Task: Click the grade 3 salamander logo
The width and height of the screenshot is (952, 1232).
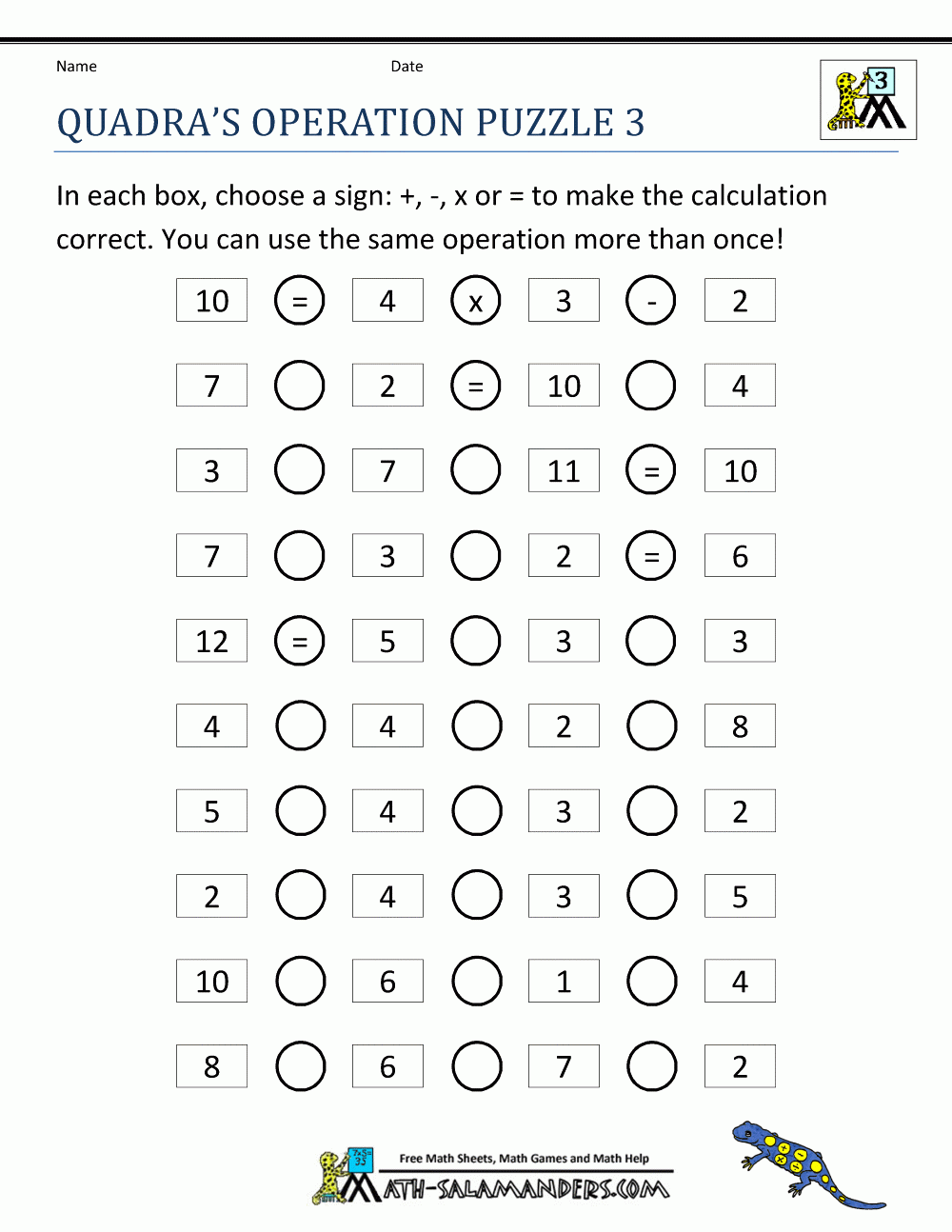Action: click(x=868, y=100)
